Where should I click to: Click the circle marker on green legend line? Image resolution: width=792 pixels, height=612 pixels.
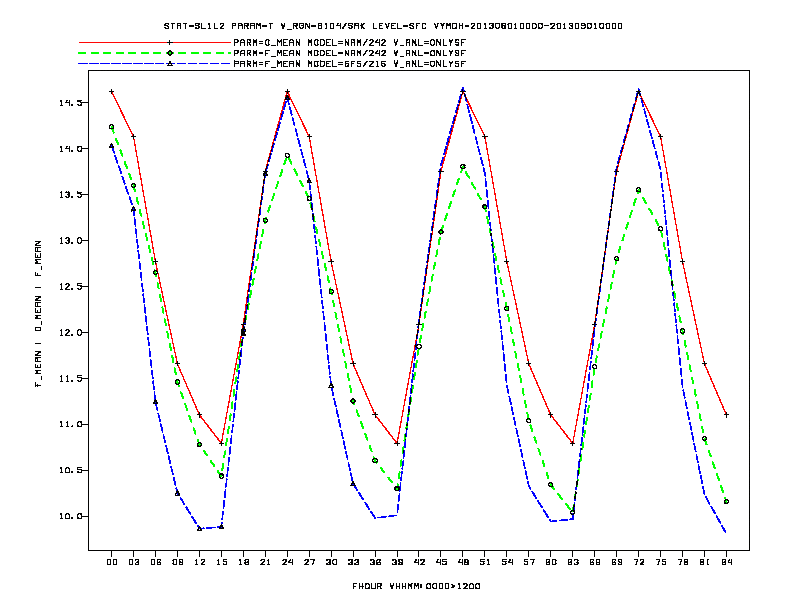coord(170,53)
